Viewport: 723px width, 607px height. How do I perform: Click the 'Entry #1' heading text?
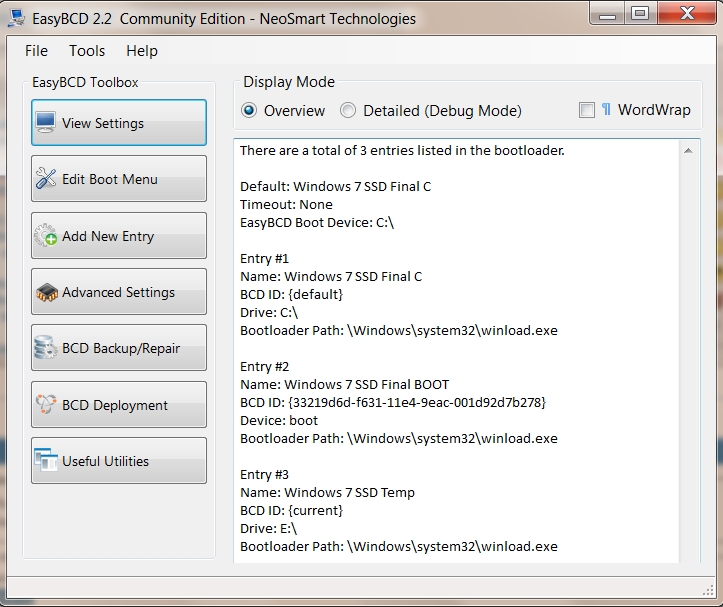click(264, 258)
